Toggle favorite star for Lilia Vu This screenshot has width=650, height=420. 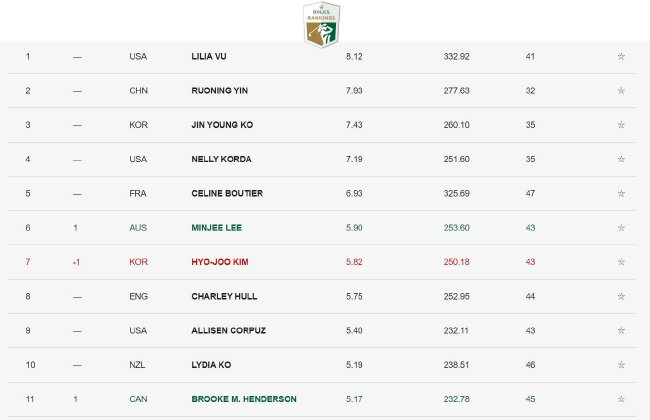621,56
